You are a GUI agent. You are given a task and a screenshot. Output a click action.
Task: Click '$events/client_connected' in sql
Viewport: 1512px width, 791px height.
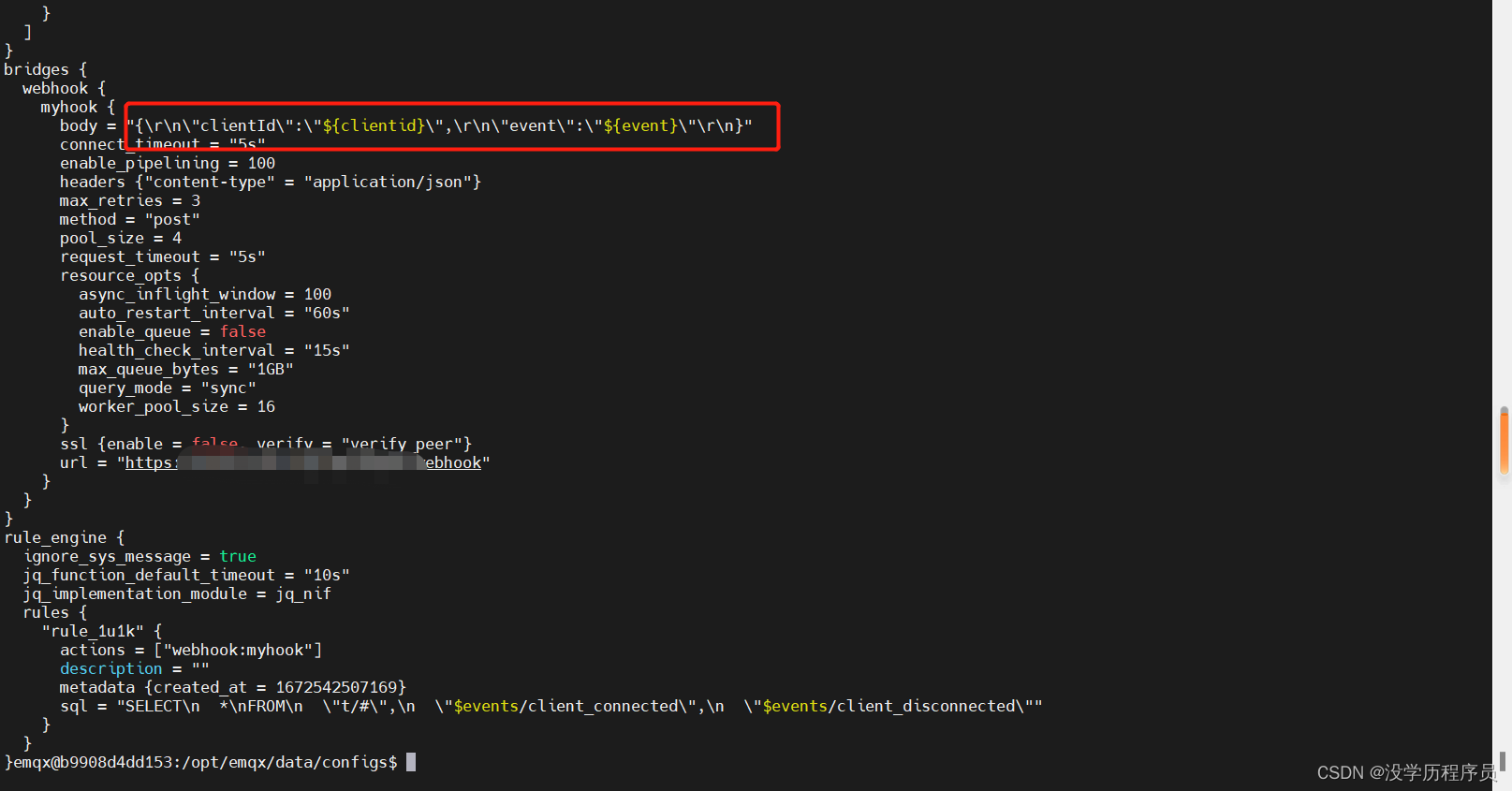tap(565, 706)
